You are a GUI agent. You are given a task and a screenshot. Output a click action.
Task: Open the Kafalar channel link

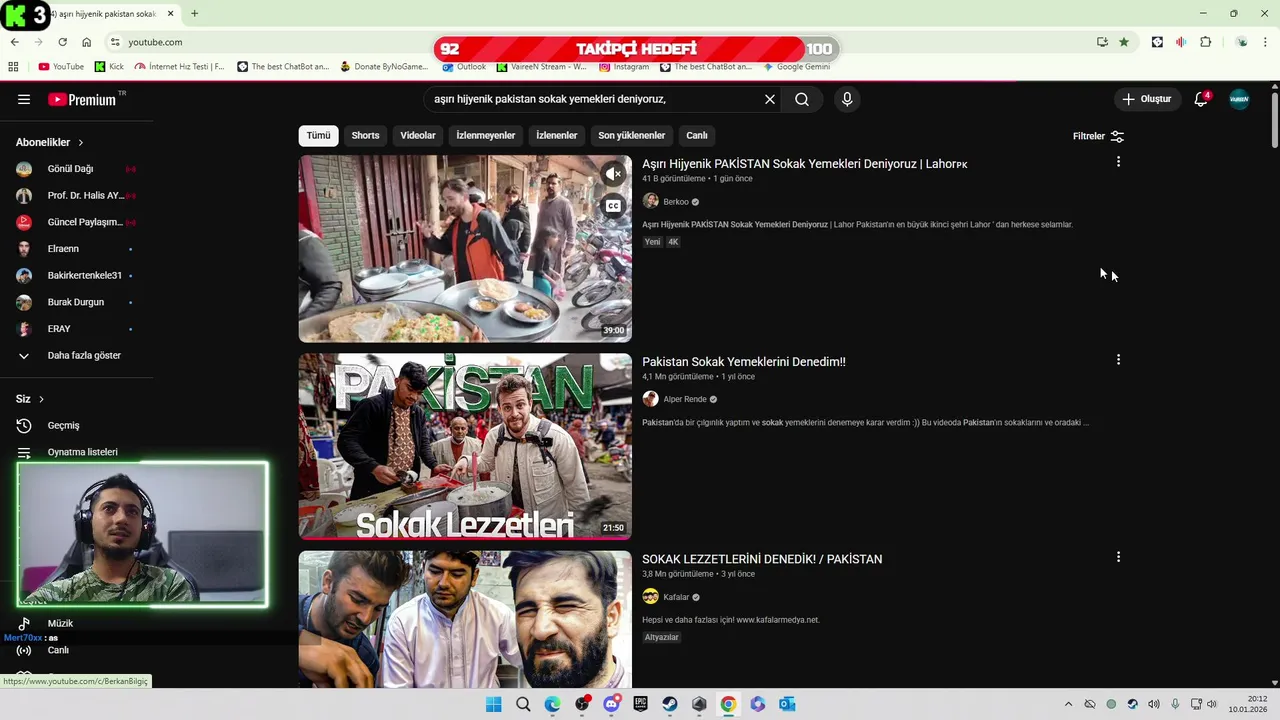(x=676, y=597)
